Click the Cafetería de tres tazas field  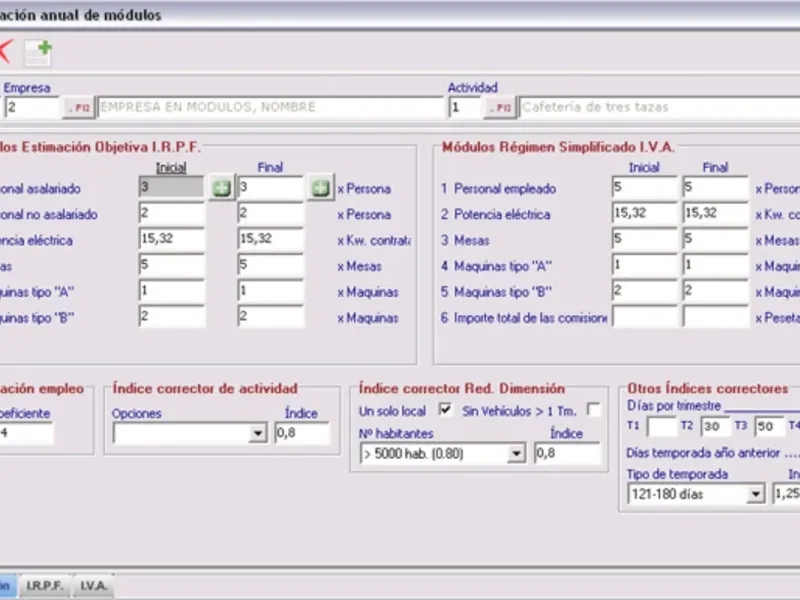pyautogui.click(x=660, y=108)
